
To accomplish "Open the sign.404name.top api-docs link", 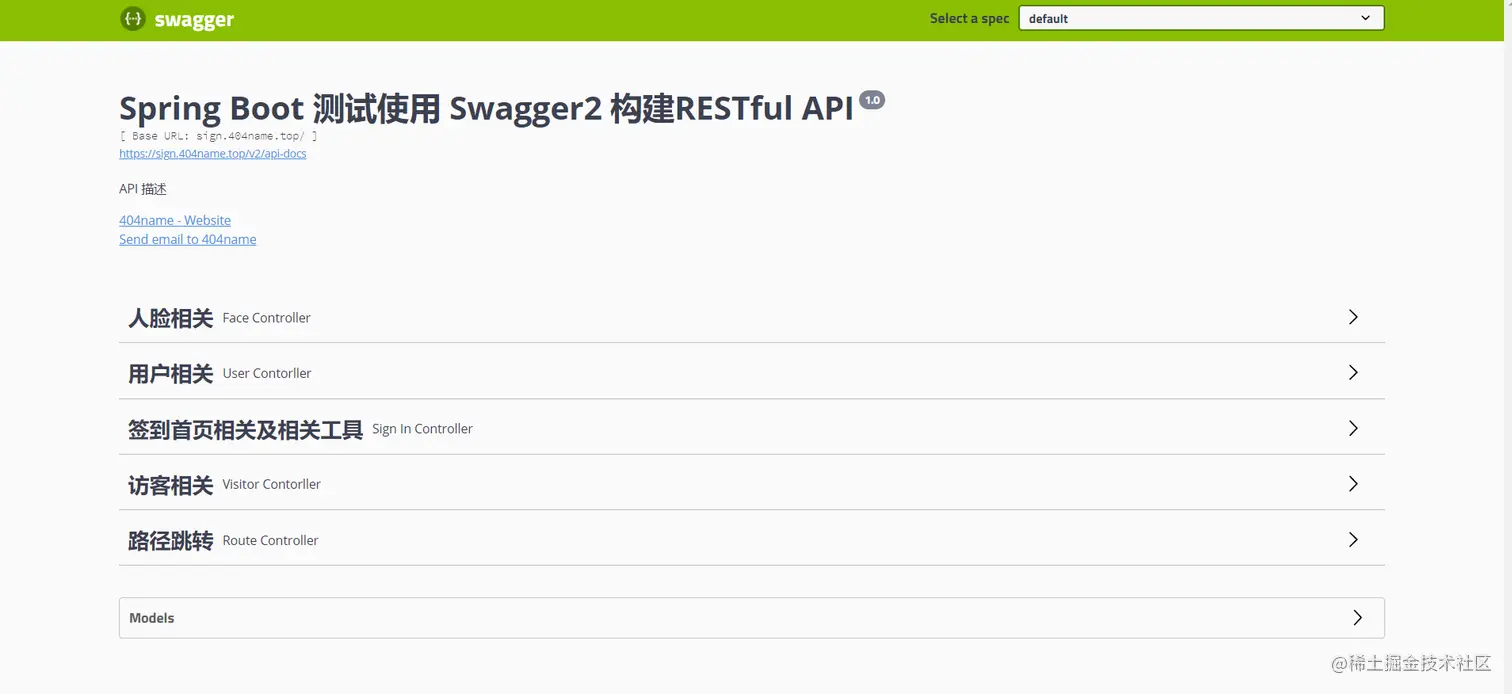I will [213, 154].
